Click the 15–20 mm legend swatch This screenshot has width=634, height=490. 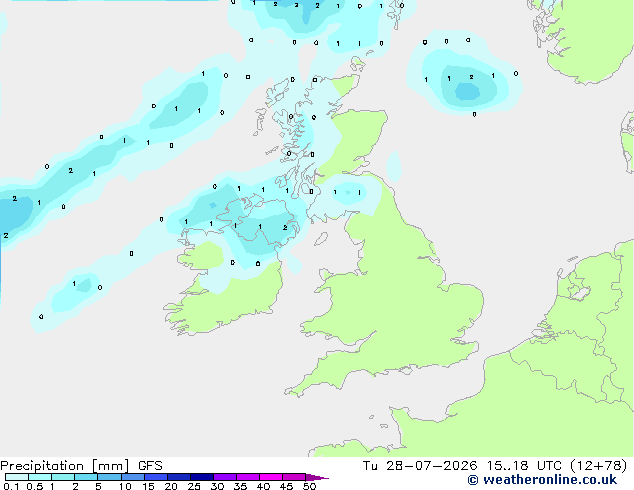(156, 477)
